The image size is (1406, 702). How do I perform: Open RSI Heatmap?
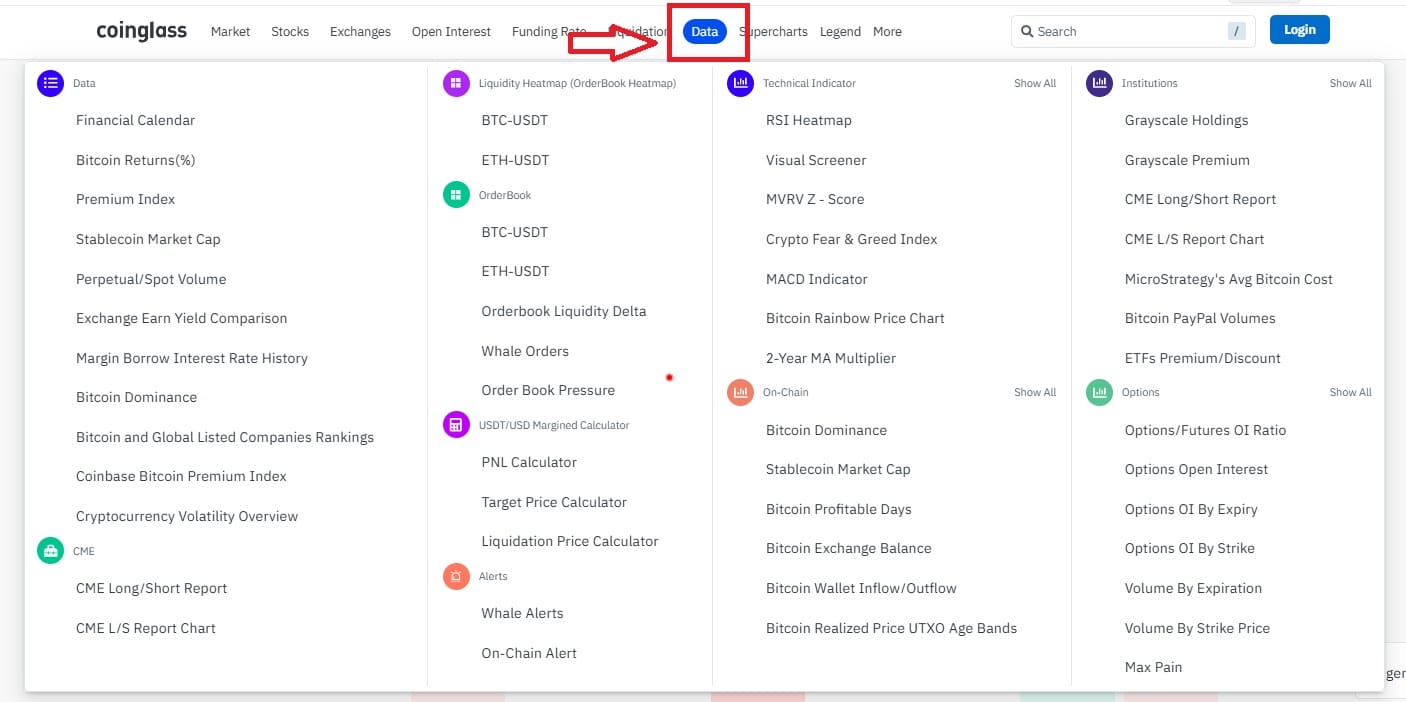point(809,120)
